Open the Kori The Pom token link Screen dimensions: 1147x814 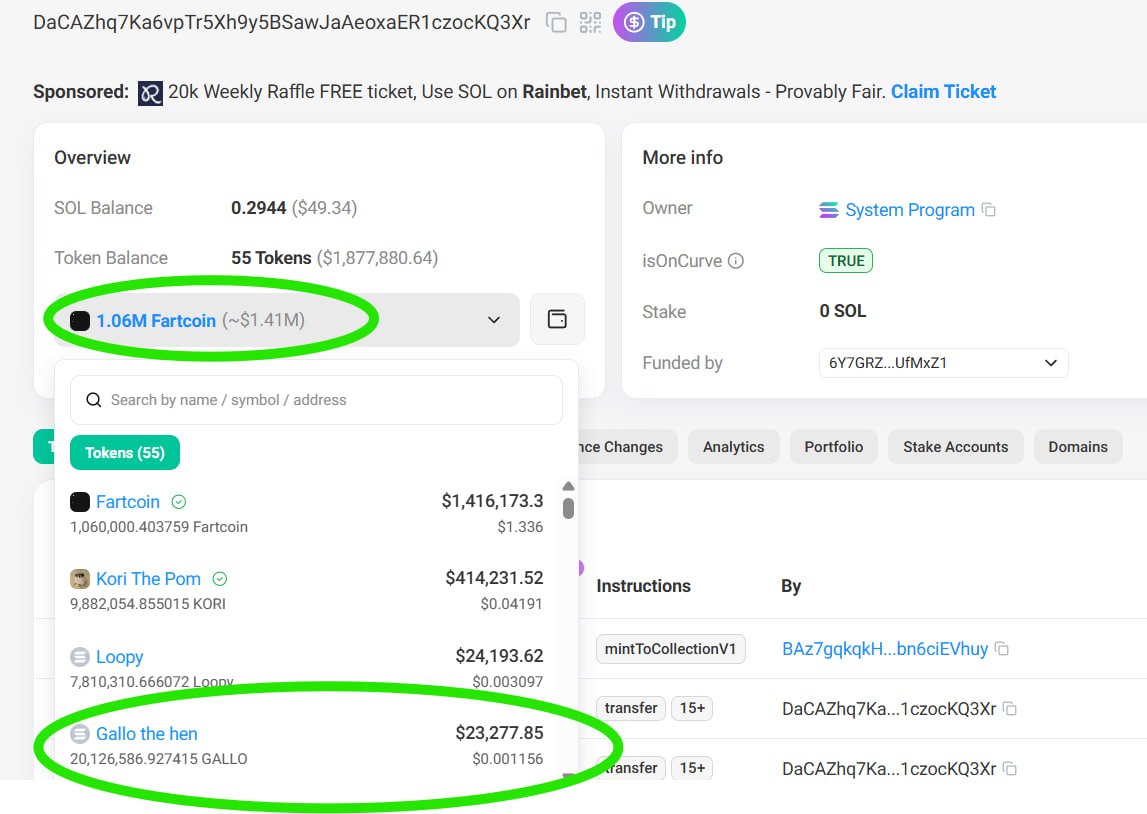(148, 579)
